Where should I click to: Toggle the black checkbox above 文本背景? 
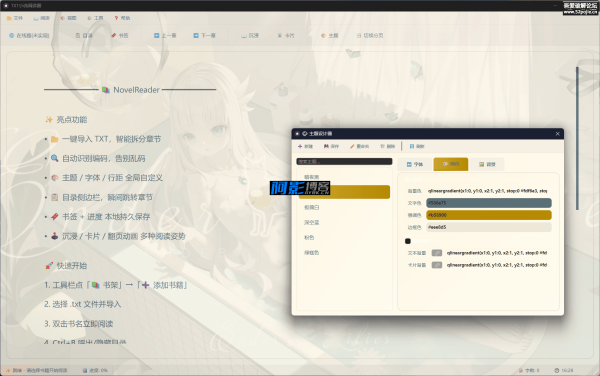pos(408,241)
